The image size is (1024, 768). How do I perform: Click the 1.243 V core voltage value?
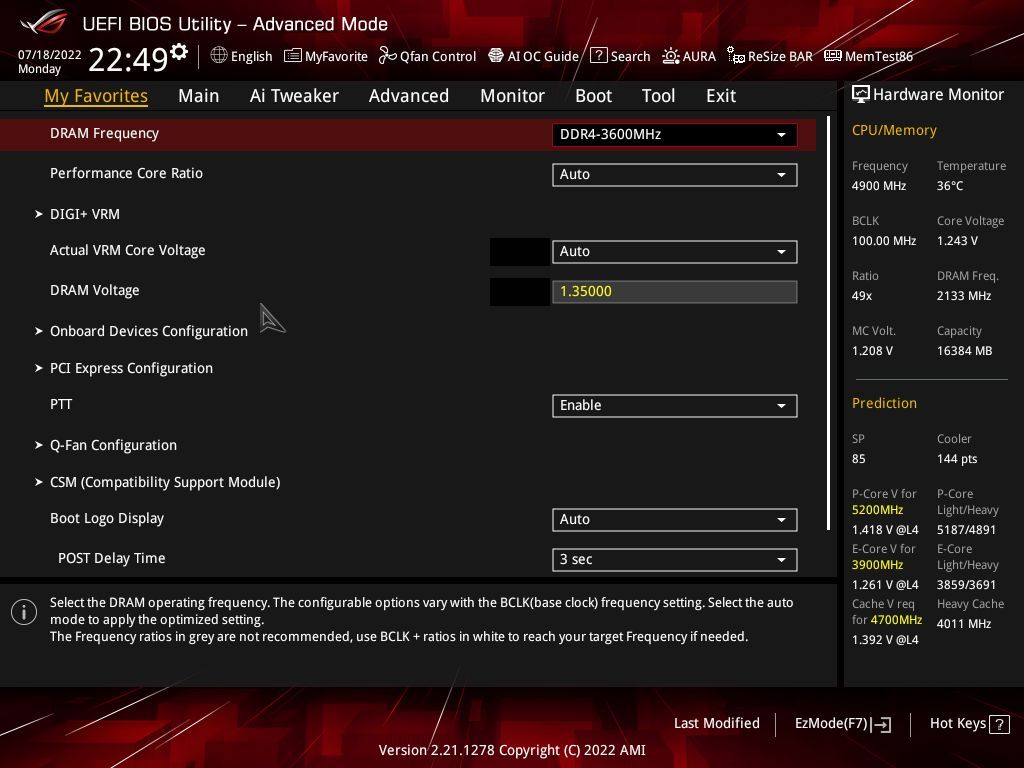coord(957,241)
